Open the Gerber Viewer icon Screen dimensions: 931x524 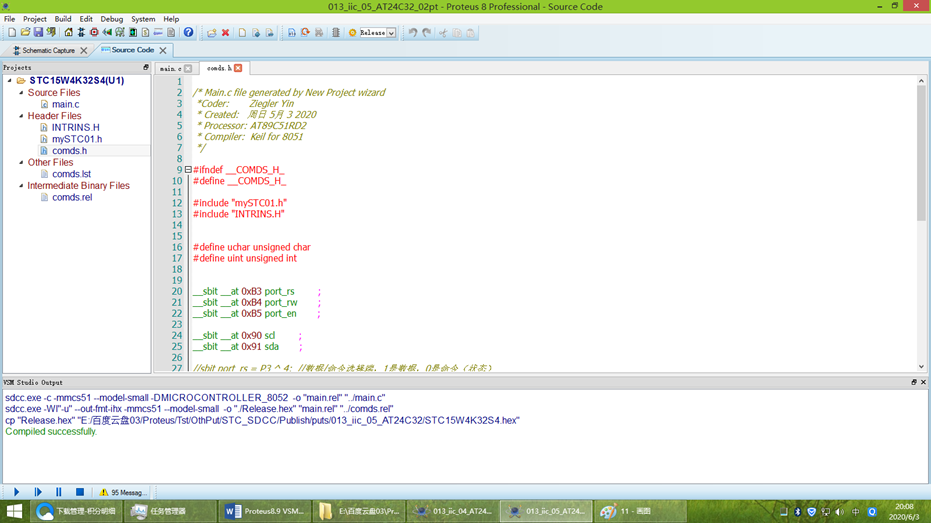click(120, 33)
